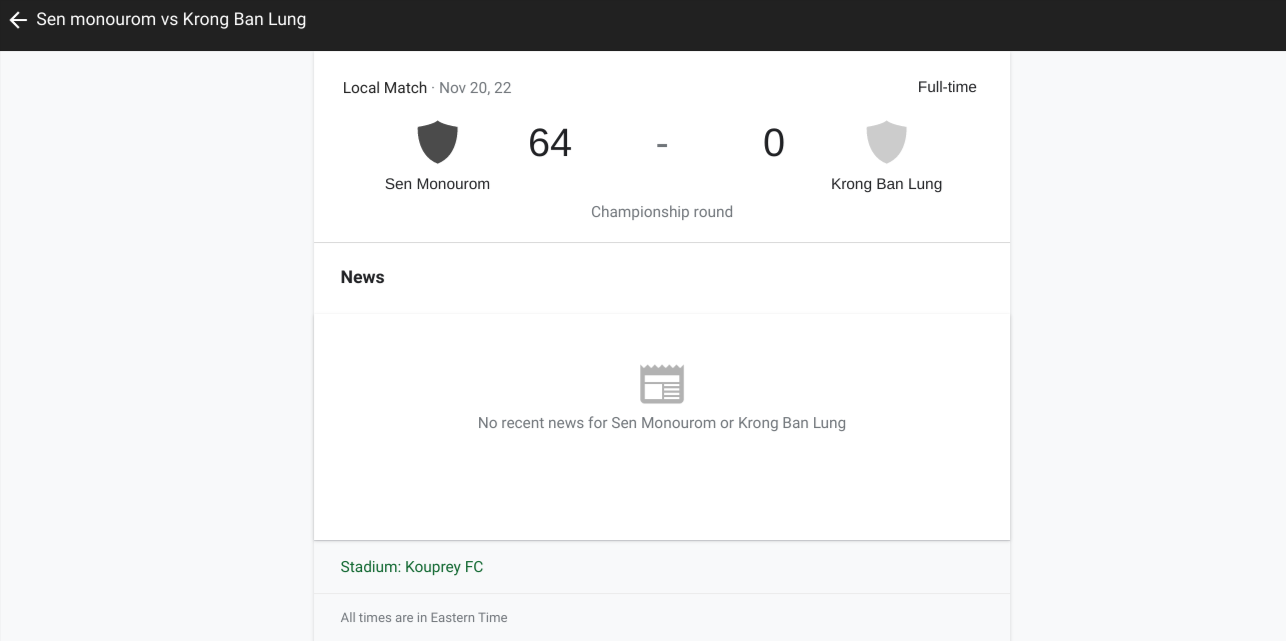Click the News section heading
Image resolution: width=1286 pixels, height=641 pixels.
tap(362, 277)
